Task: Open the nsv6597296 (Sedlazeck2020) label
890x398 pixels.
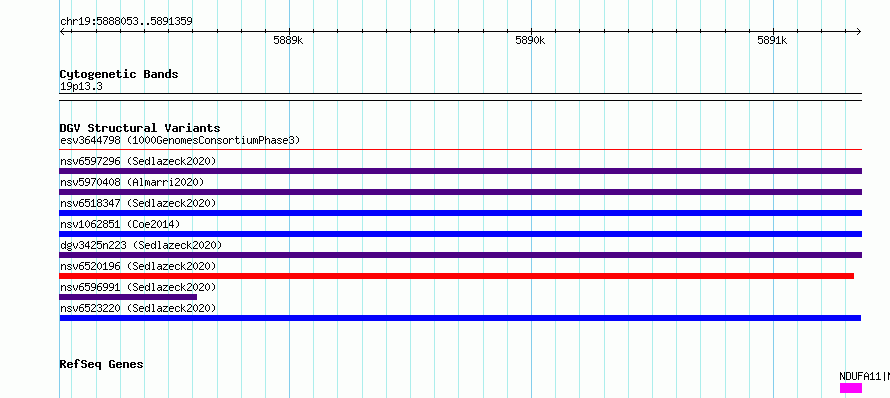Action: (x=138, y=161)
